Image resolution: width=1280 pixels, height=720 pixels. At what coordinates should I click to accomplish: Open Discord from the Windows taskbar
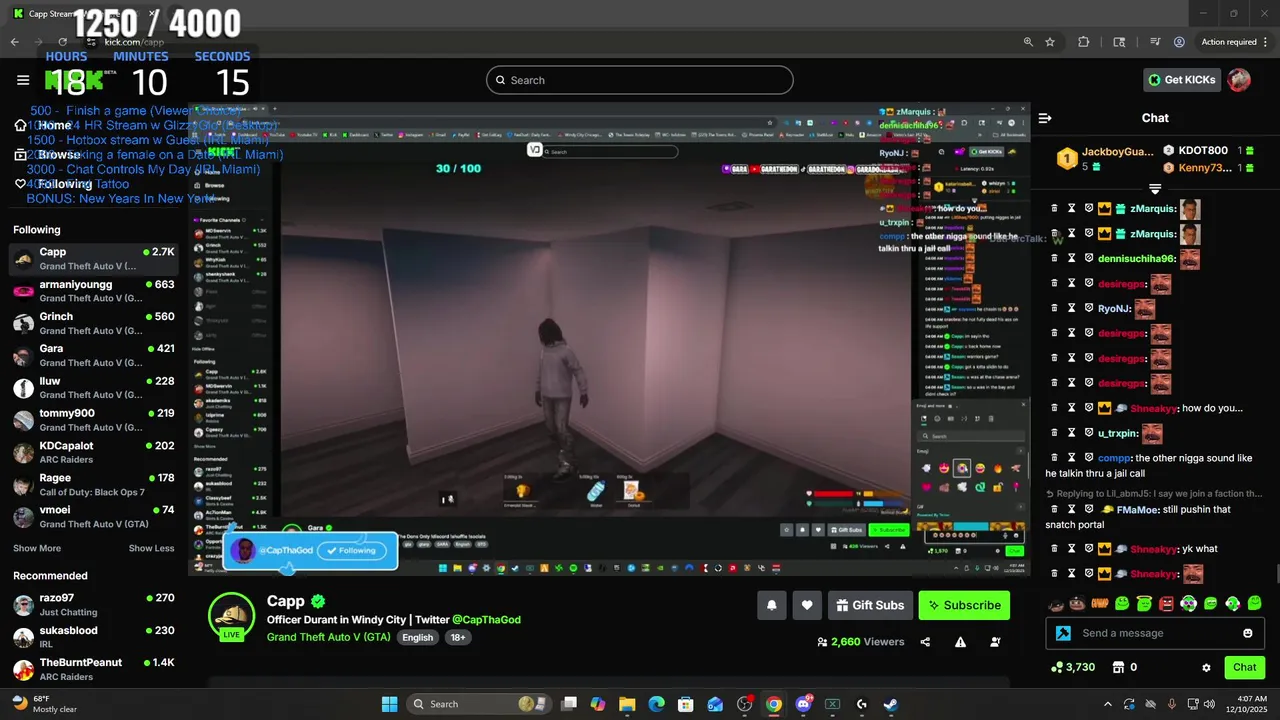coord(803,704)
